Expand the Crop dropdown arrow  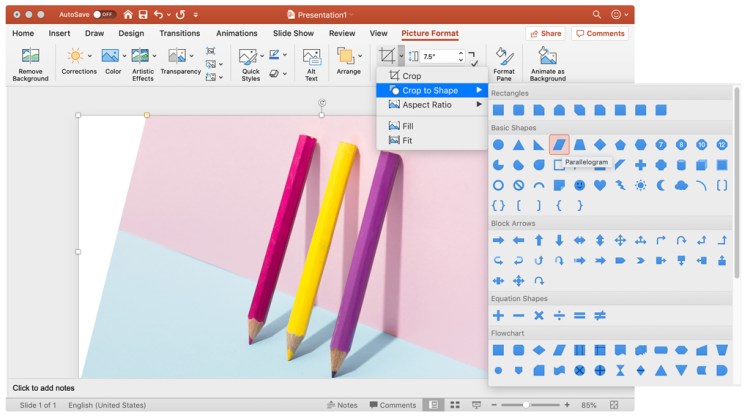[401, 56]
